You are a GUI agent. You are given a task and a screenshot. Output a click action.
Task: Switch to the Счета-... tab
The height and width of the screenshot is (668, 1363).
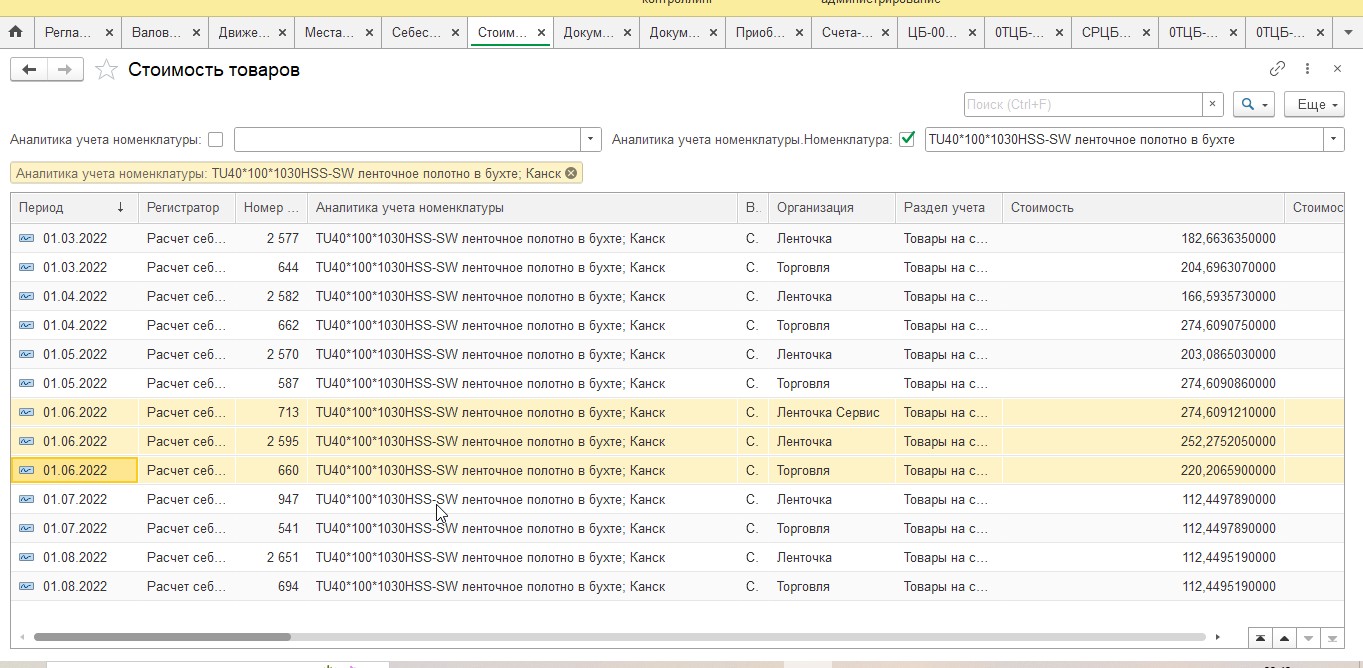(x=846, y=32)
